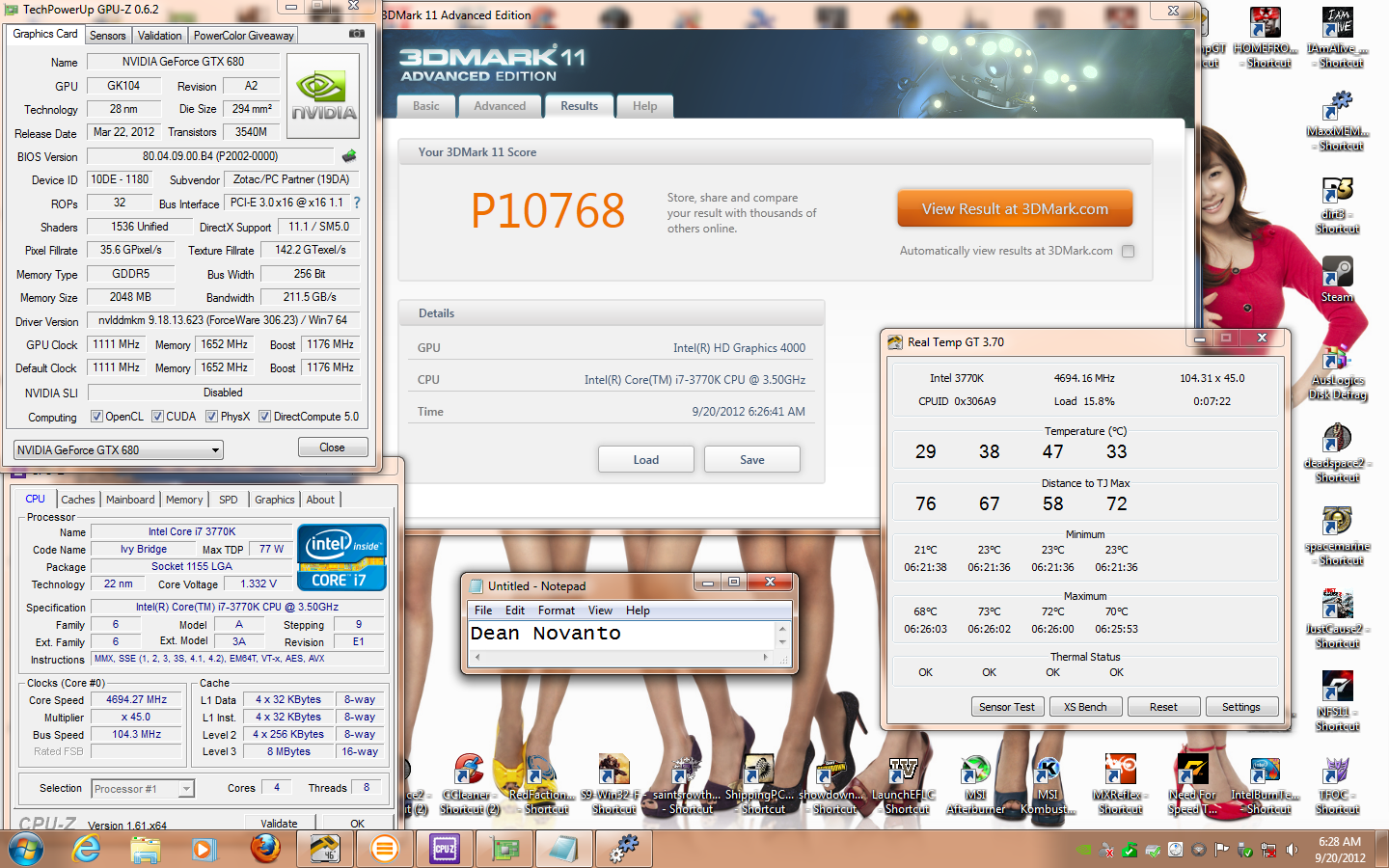1389x868 pixels.
Task: Open the MSI Kombustor desktop shortcut
Action: click(1048, 785)
